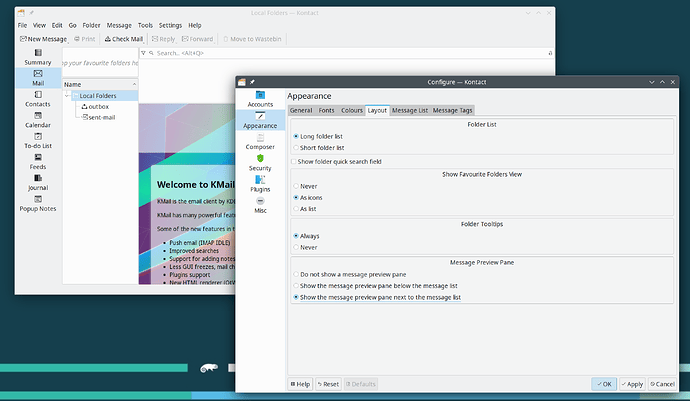
Task: Select Security settings page
Action: tap(260, 162)
